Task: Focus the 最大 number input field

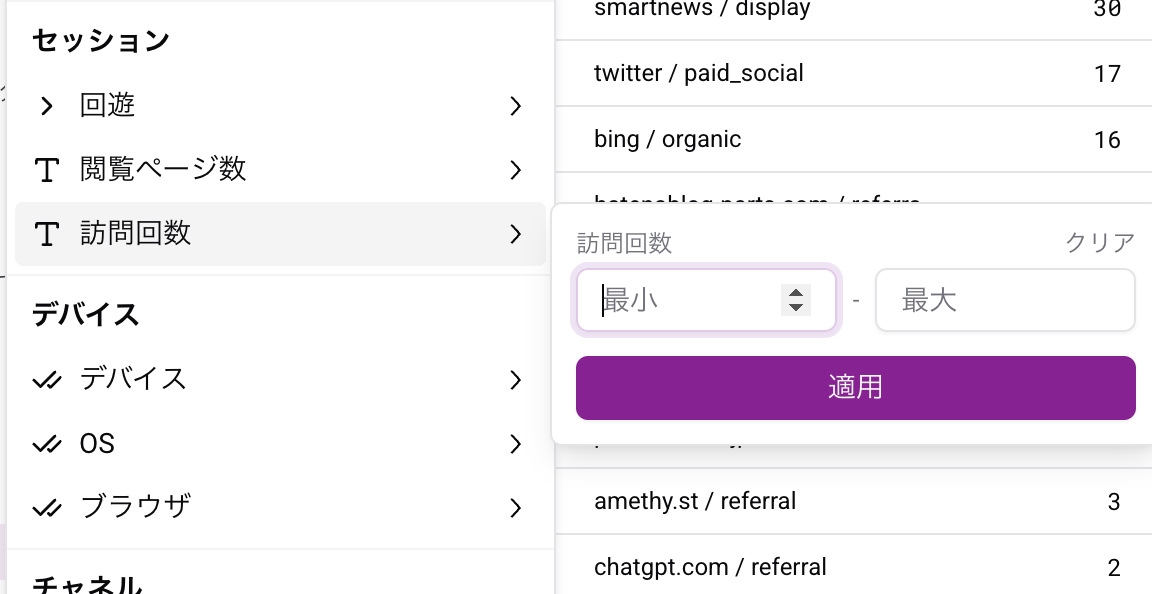Action: coord(1004,300)
